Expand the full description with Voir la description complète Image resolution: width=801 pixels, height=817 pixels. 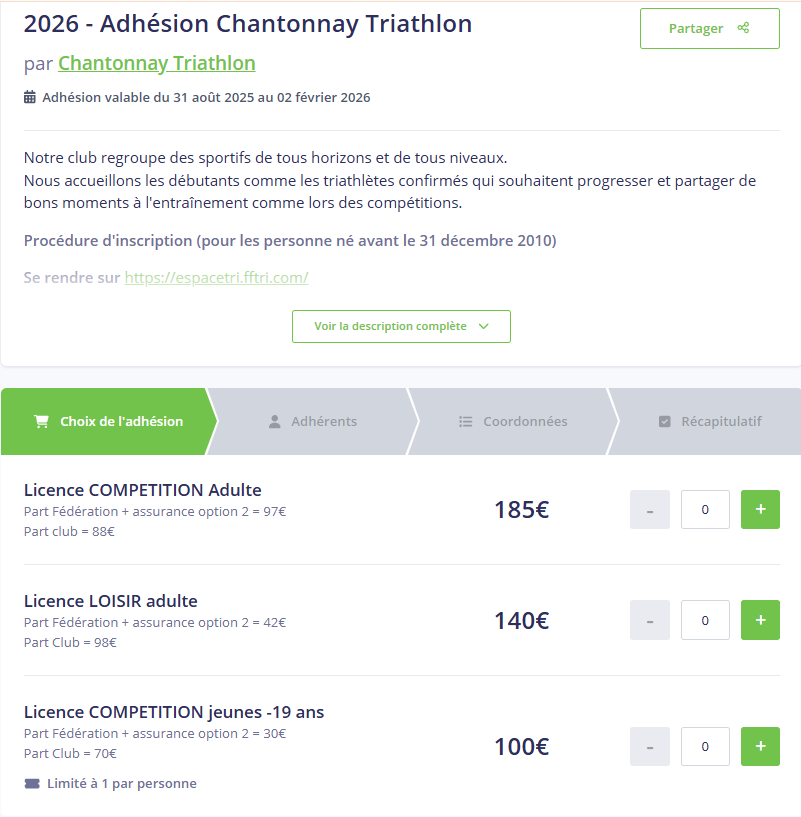click(x=401, y=326)
